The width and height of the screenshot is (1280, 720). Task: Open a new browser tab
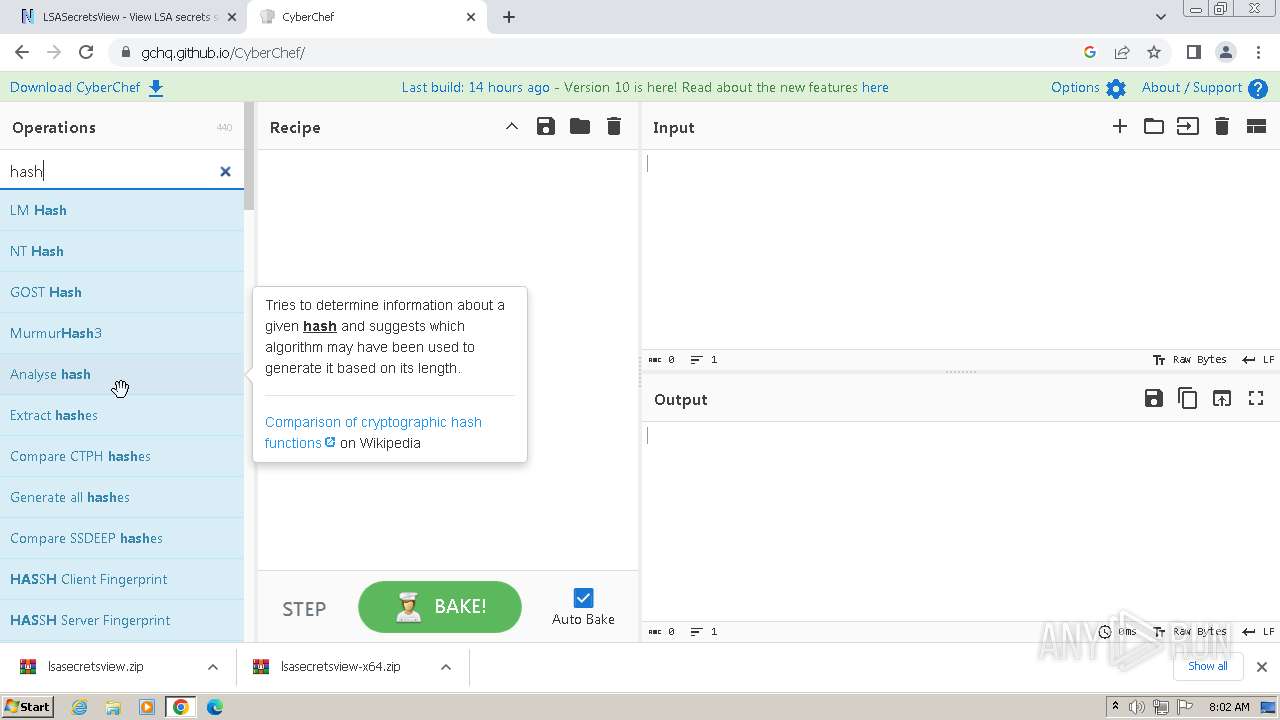tap(509, 17)
